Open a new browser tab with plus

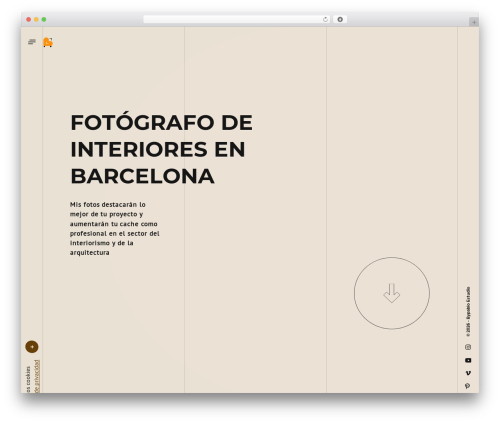point(474,22)
